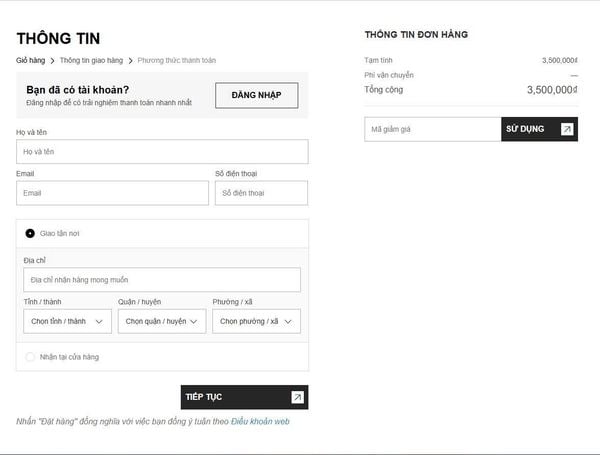Click the Tiếp tục button label
The width and height of the screenshot is (600, 455).
204,397
